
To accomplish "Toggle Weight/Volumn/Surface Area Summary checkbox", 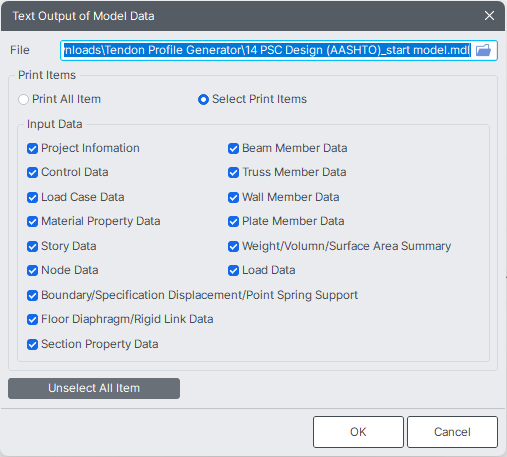I will [x=233, y=246].
